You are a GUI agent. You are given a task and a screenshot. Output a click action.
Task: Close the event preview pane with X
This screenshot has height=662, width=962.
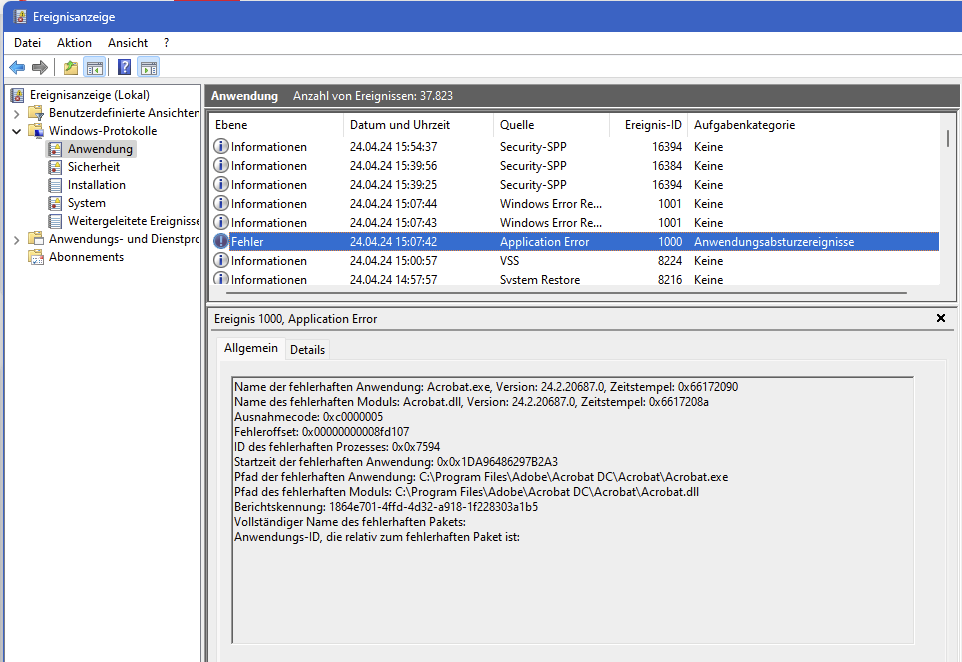click(x=940, y=318)
